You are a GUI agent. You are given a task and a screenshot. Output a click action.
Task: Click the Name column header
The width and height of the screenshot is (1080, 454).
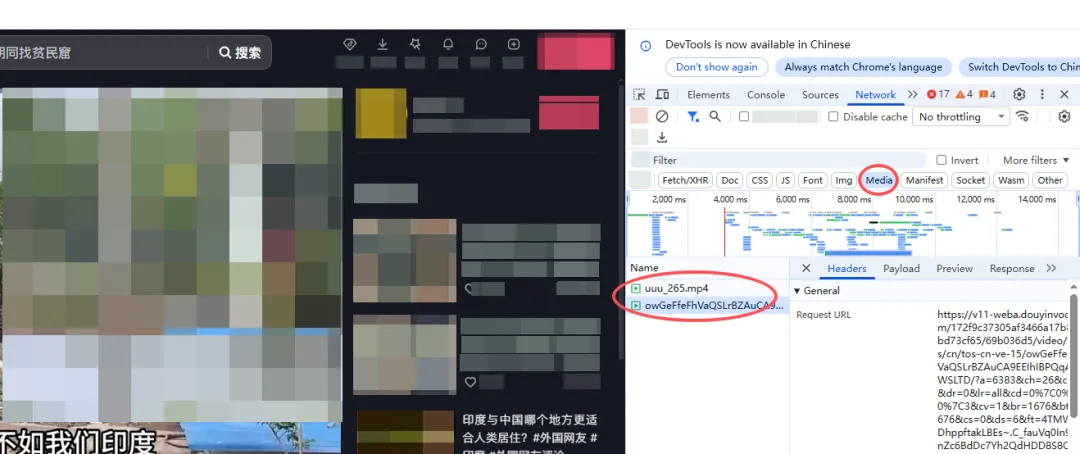click(x=707, y=268)
